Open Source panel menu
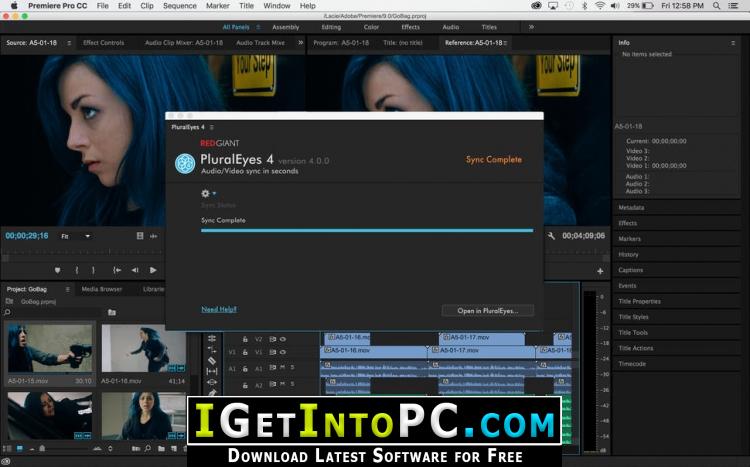This screenshot has height=467, width=750. point(69,43)
